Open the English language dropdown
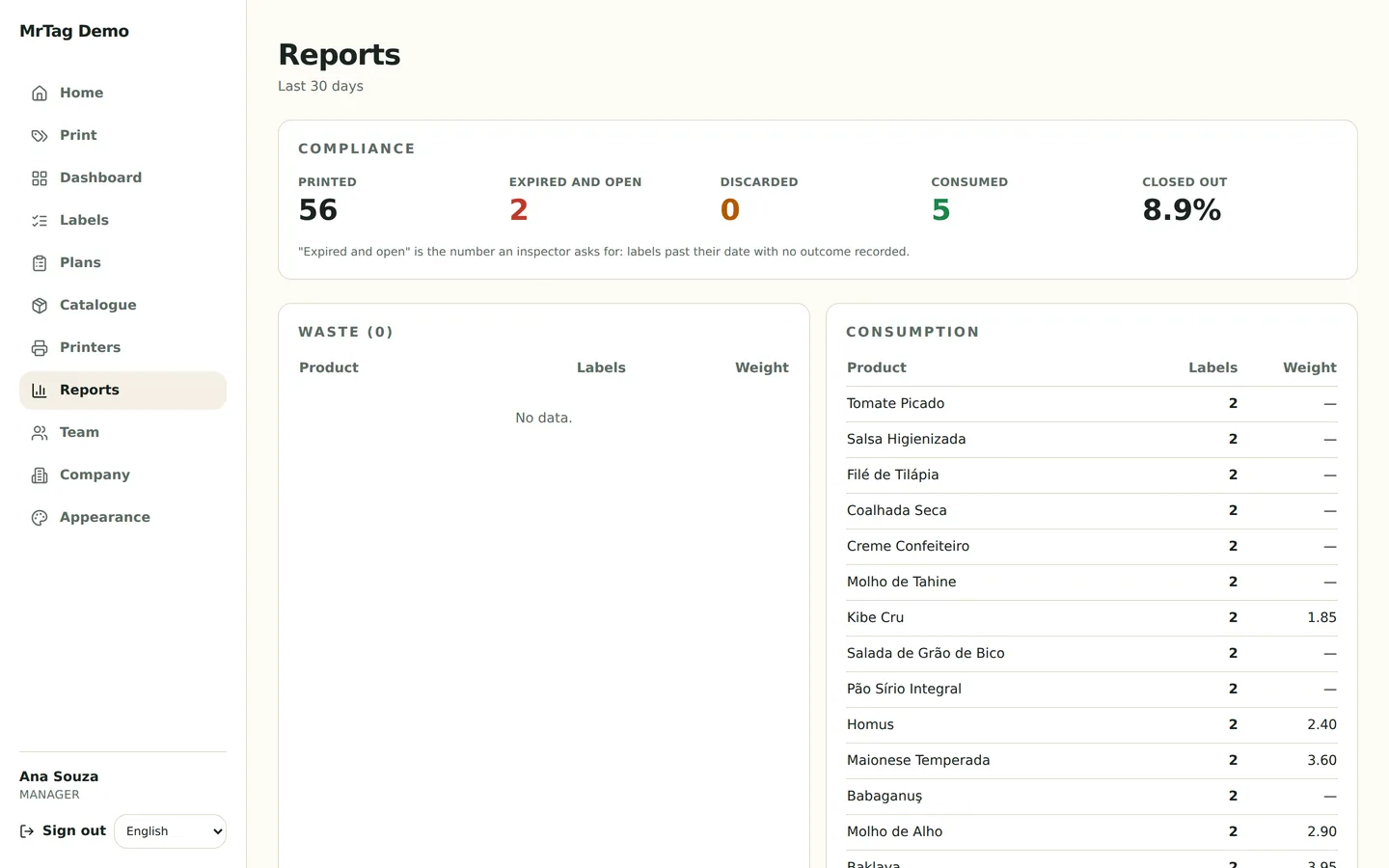Screen dimensions: 1389x868 pos(170,831)
